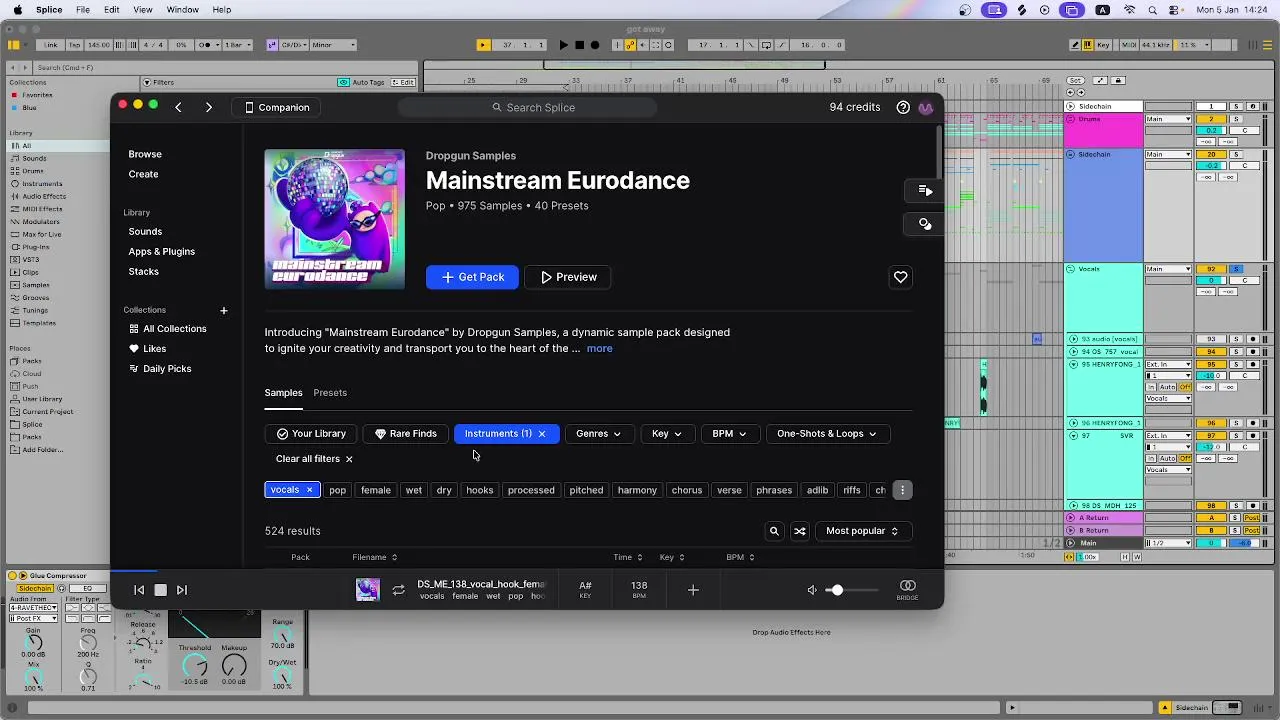1280x720 pixels.
Task: Skip to previous sample in Splice player
Action: click(x=139, y=590)
